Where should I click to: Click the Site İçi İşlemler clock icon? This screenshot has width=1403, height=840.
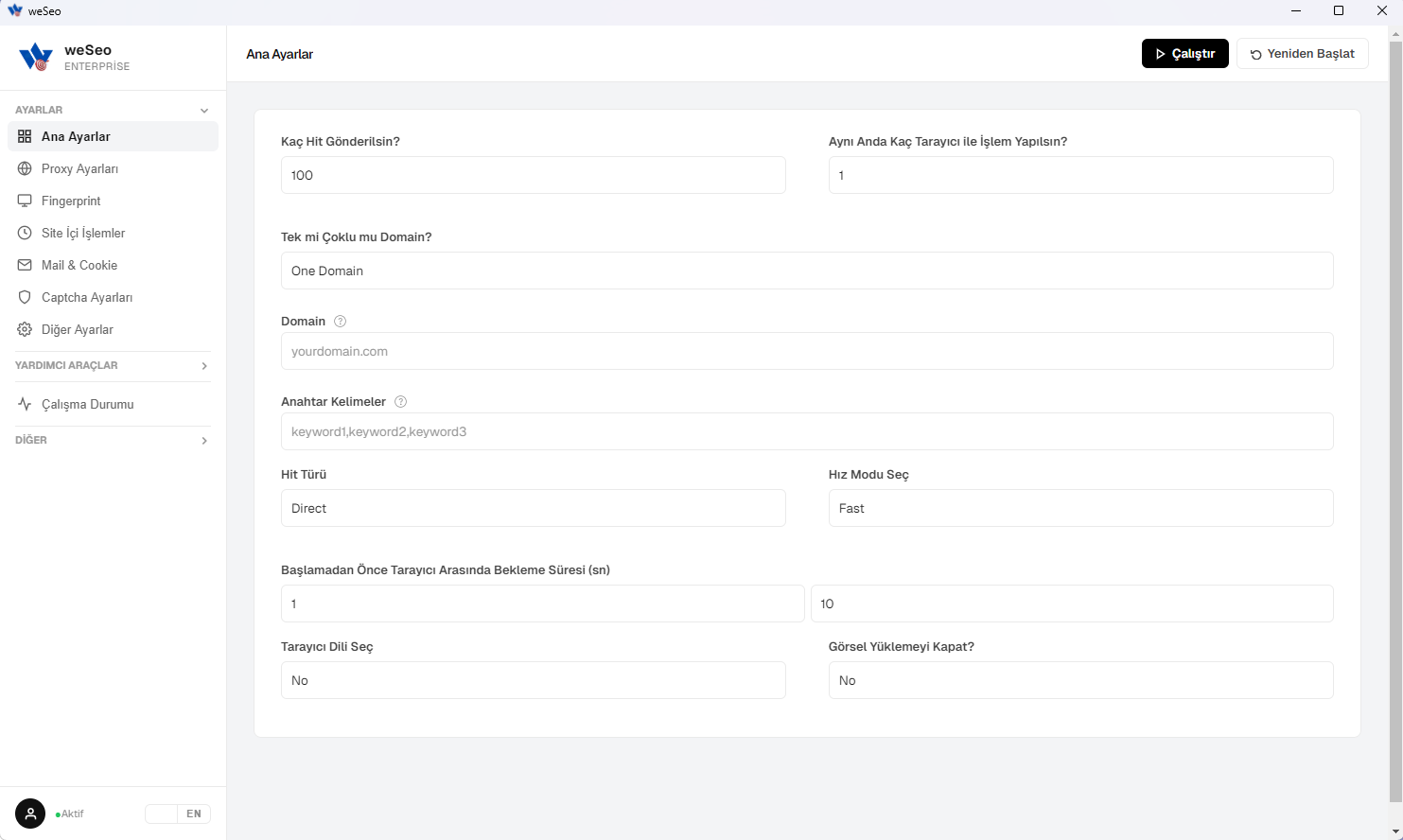[25, 233]
